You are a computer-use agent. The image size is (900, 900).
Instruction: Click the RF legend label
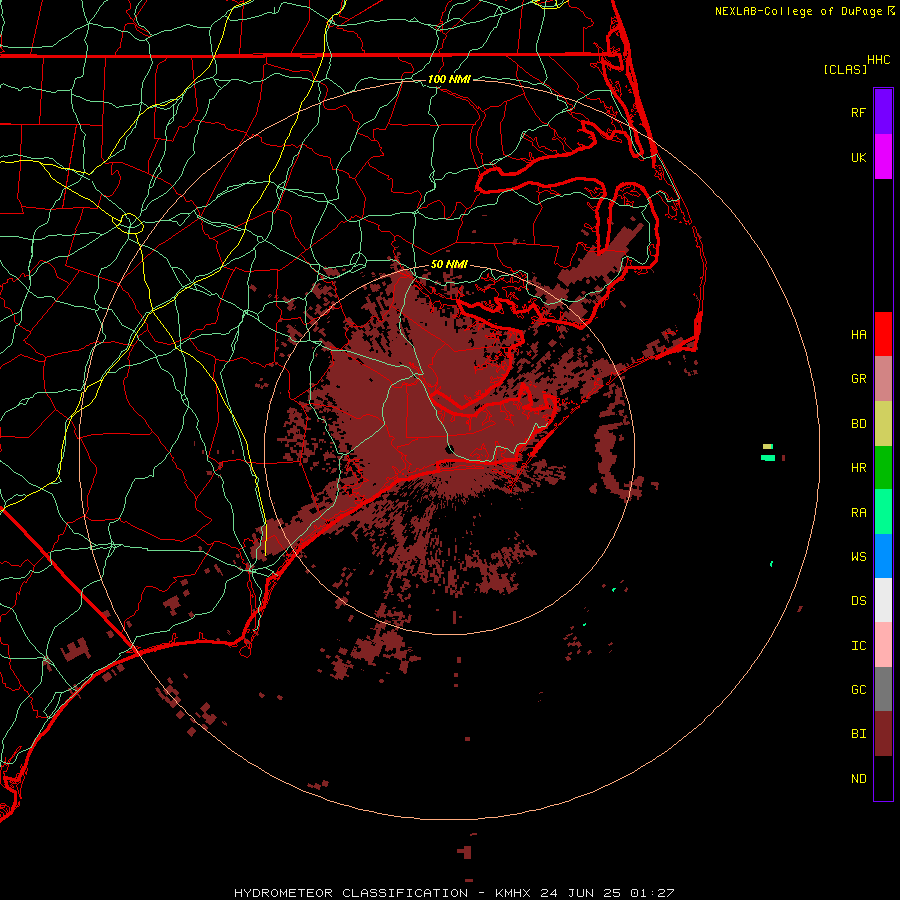pos(858,112)
